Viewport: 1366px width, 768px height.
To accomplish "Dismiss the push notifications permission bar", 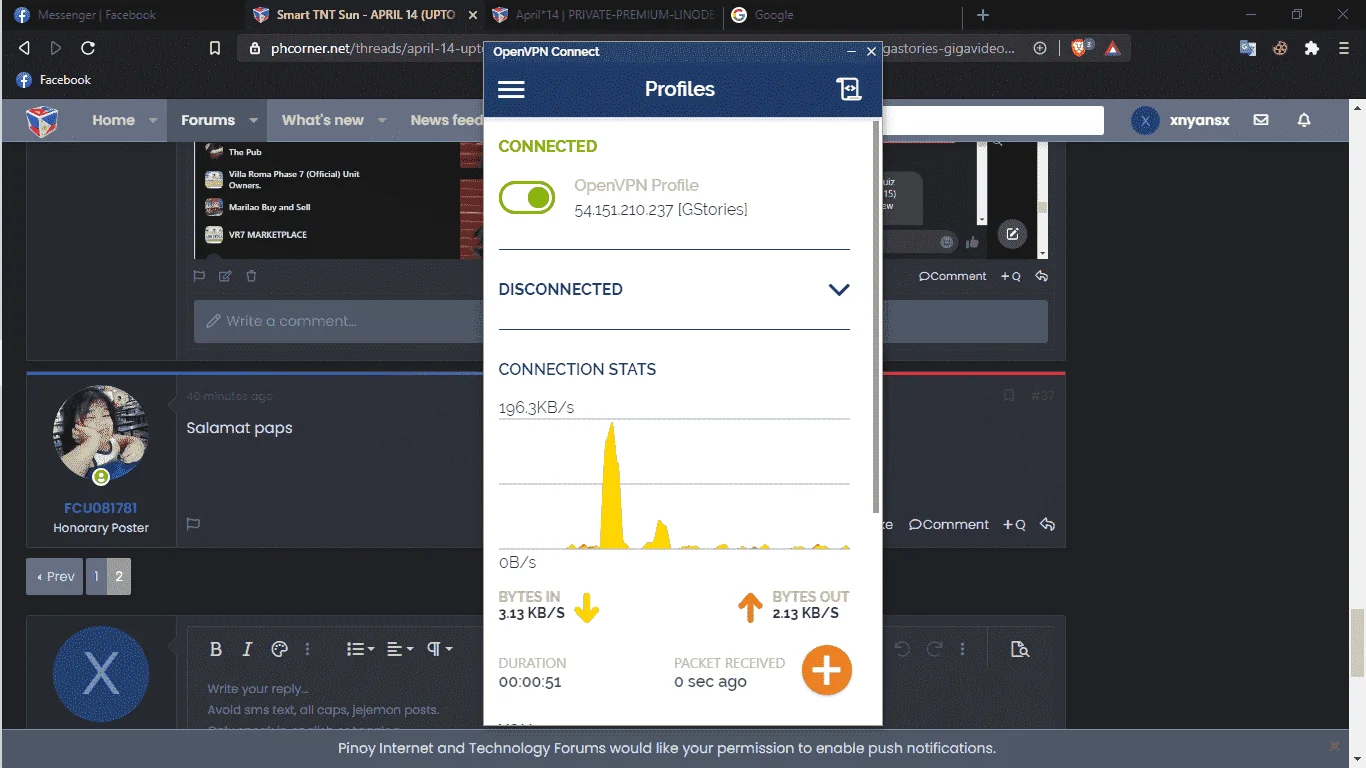I will click(x=1334, y=746).
